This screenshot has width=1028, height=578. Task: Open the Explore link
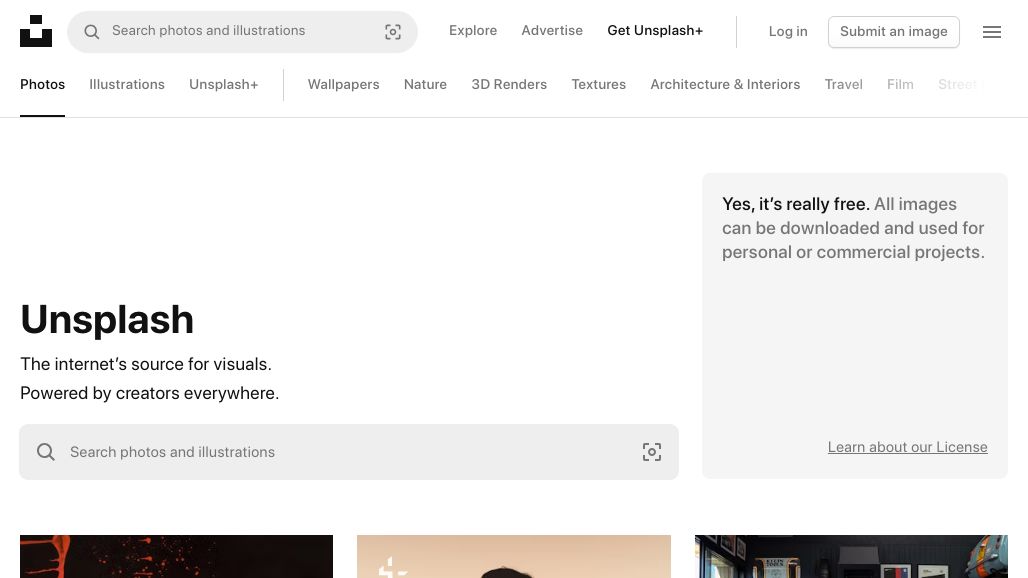(x=473, y=31)
